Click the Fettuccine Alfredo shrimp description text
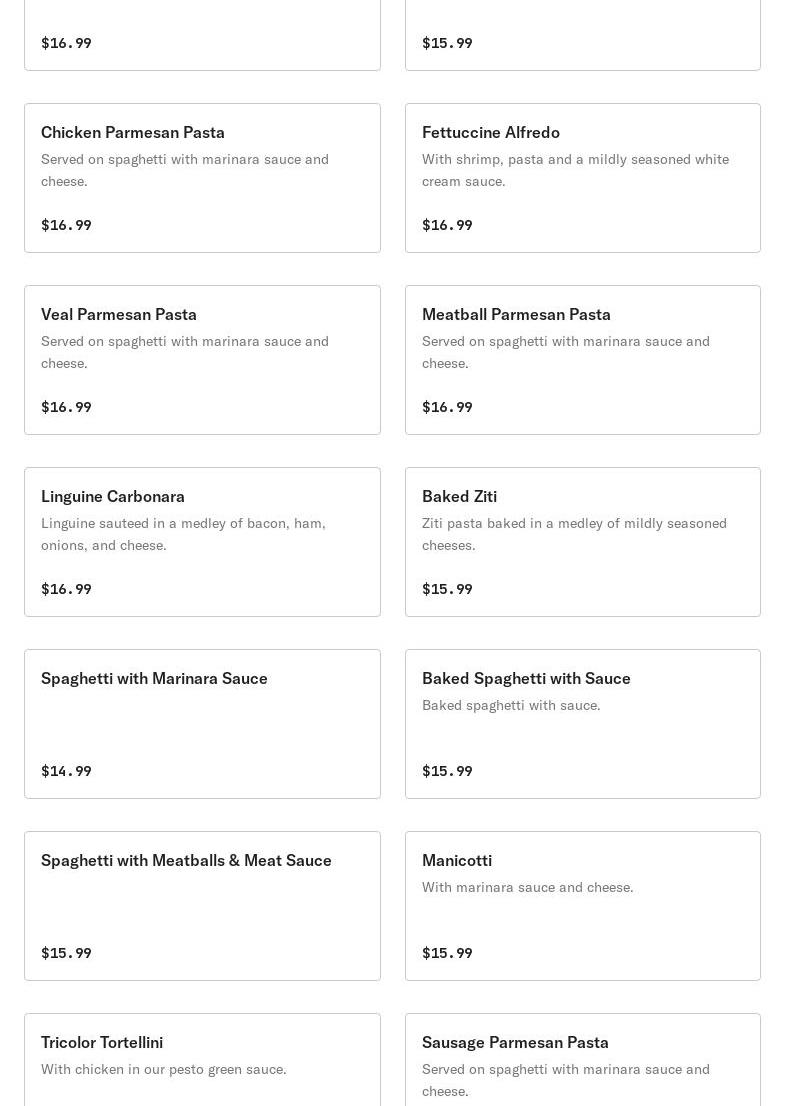The width and height of the screenshot is (785, 1106). click(575, 170)
